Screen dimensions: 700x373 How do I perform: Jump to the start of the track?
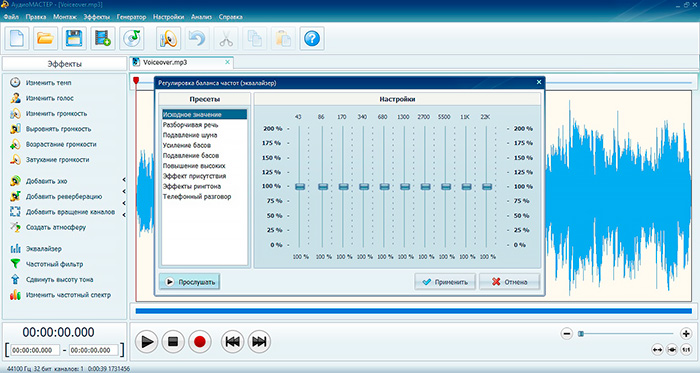pyautogui.click(x=232, y=342)
